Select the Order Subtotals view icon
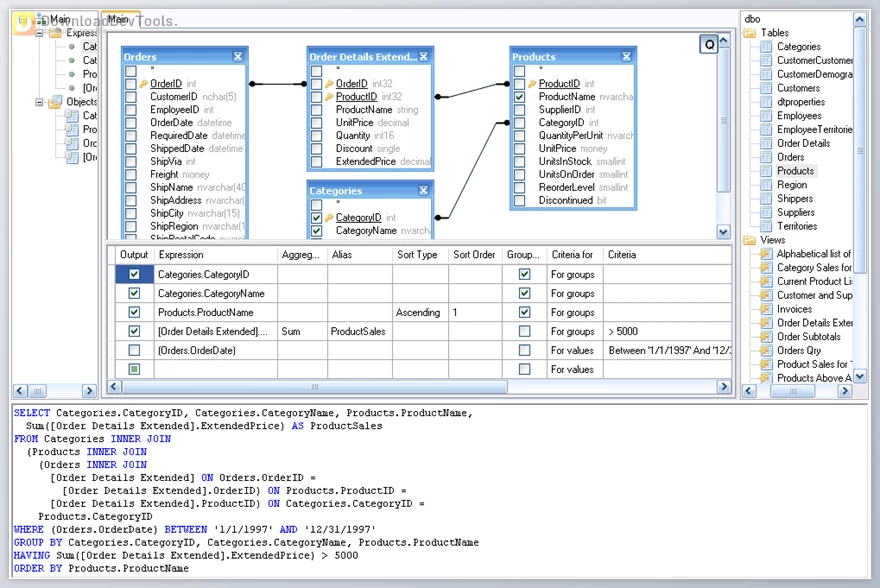880x588 pixels. coord(766,337)
